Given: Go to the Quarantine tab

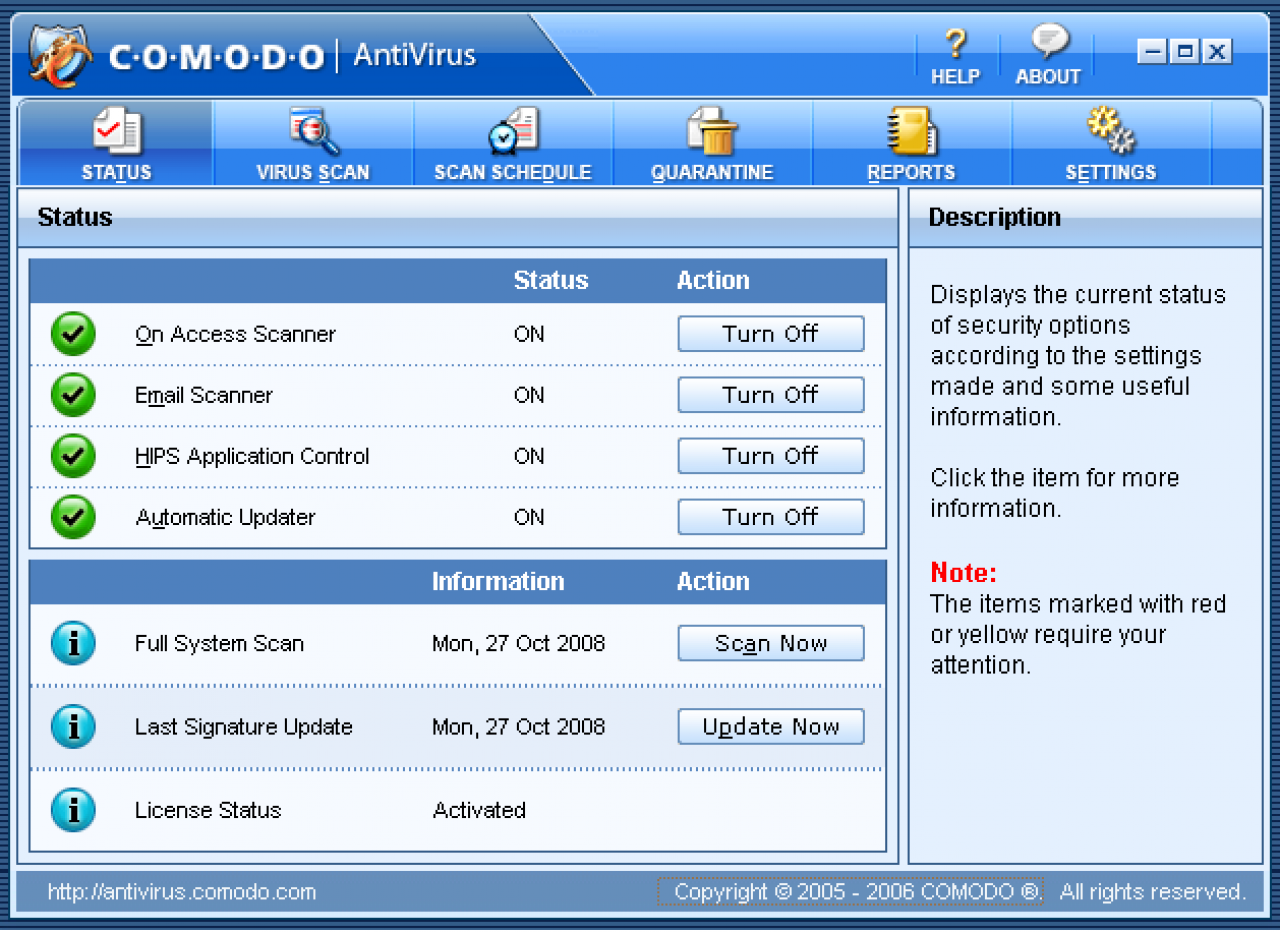Looking at the screenshot, I should (x=712, y=143).
